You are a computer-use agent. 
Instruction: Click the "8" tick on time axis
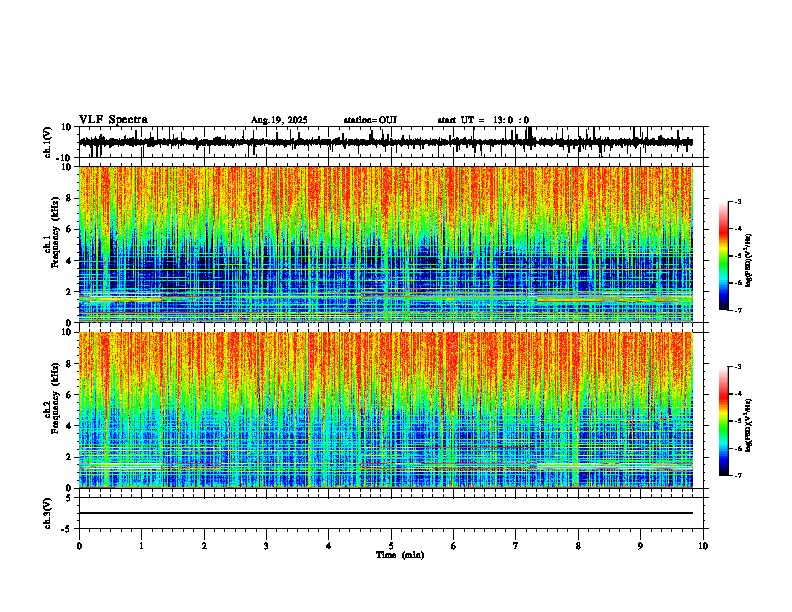tap(578, 546)
